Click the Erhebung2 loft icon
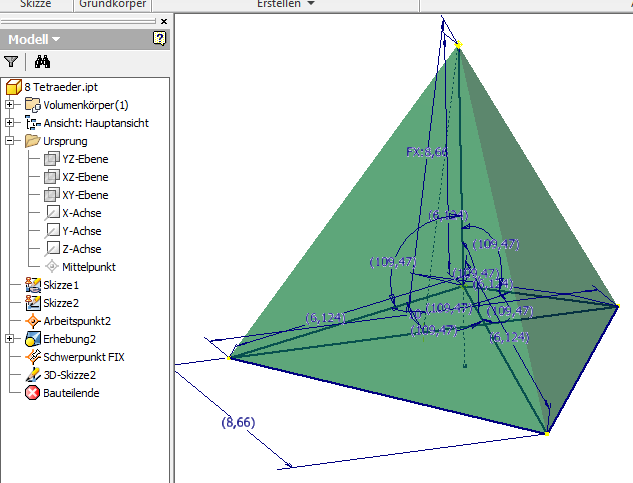The height and width of the screenshot is (483, 633). tap(33, 339)
